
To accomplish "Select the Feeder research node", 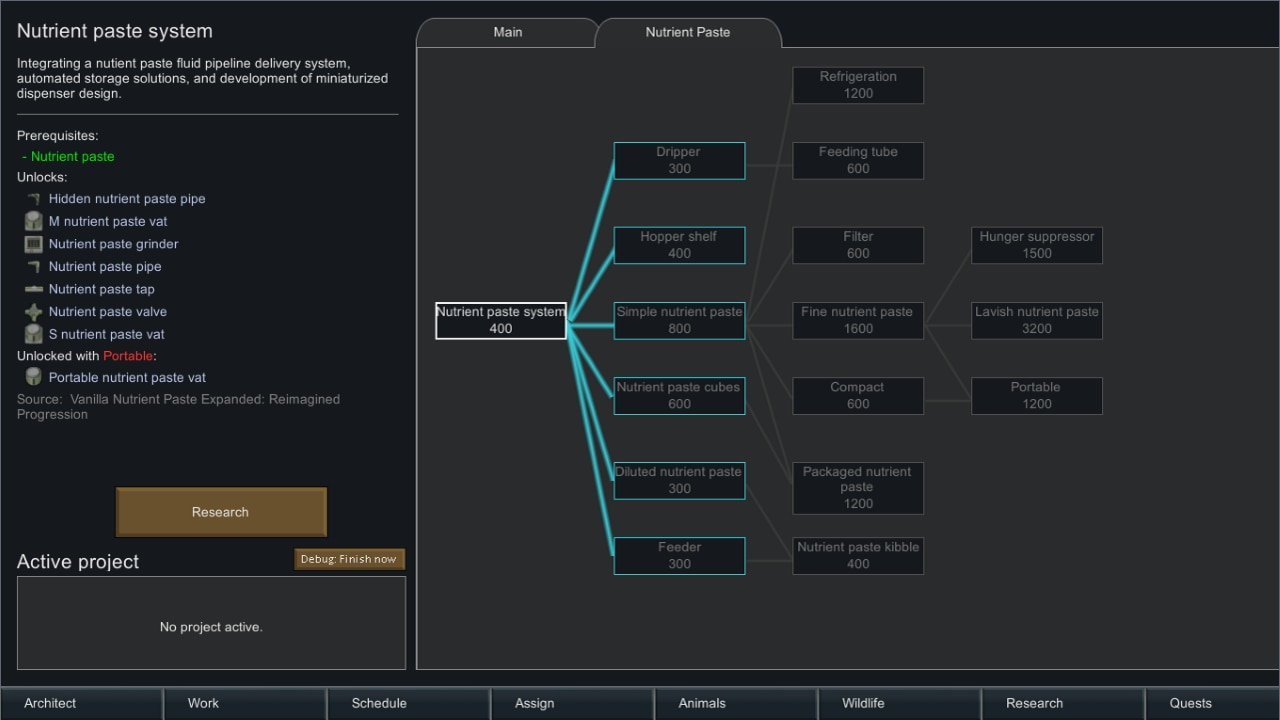I will click(x=679, y=555).
